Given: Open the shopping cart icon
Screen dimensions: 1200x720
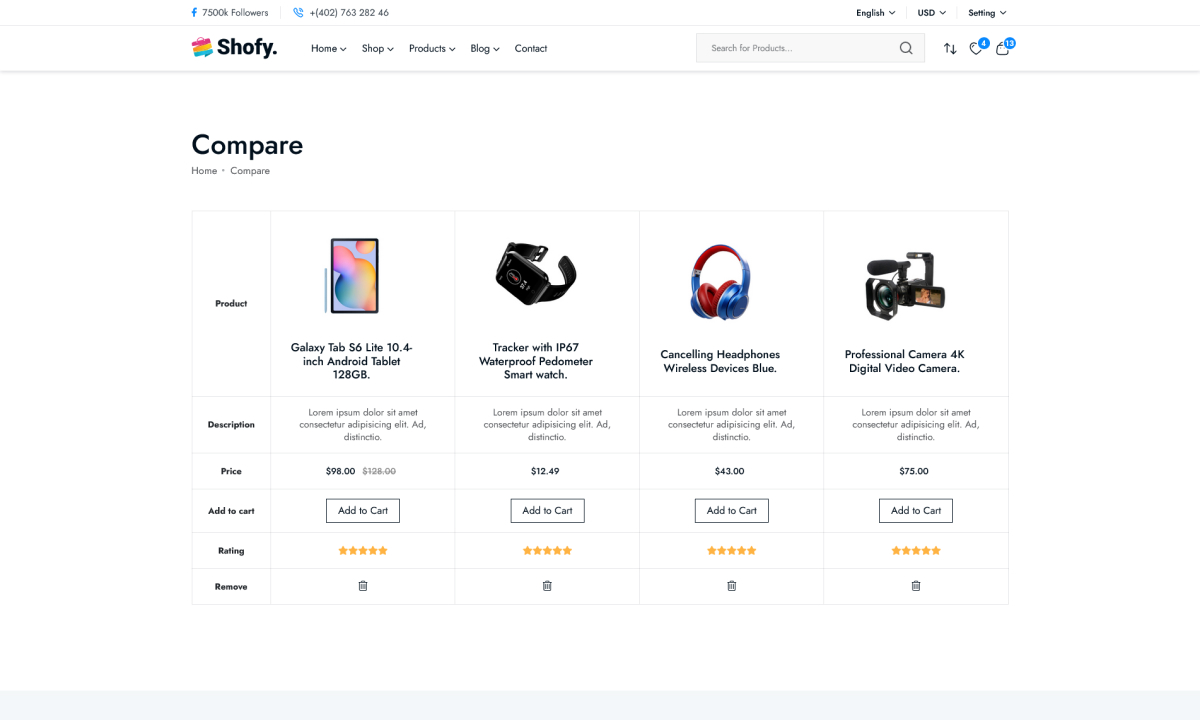Looking at the screenshot, I should [x=1002, y=48].
